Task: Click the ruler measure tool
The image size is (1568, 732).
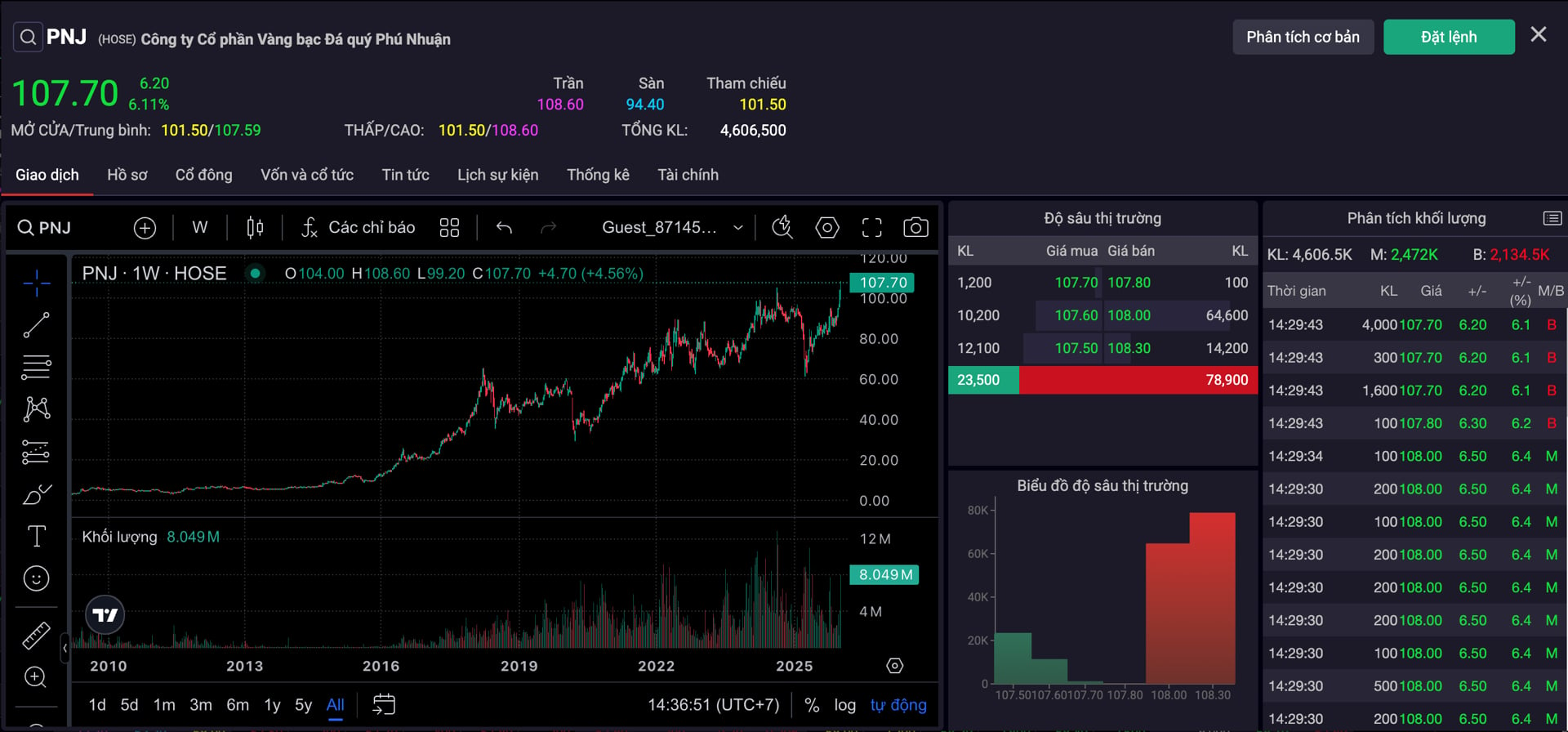Action: coord(36,636)
